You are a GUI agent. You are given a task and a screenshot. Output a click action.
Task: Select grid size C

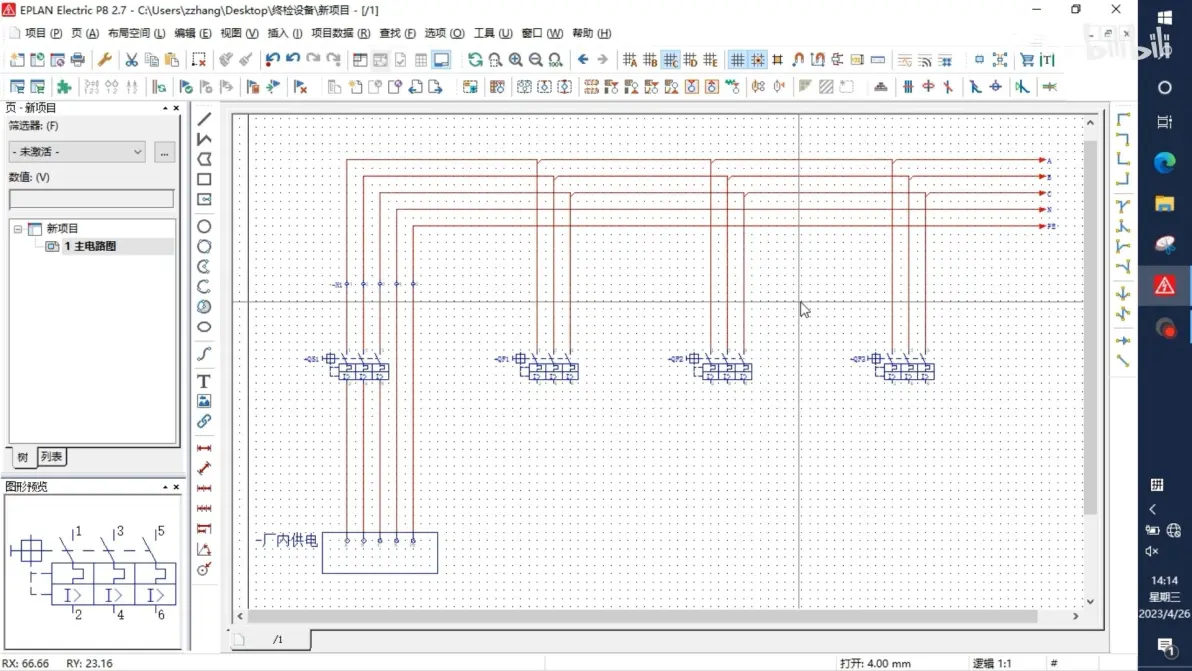point(670,59)
